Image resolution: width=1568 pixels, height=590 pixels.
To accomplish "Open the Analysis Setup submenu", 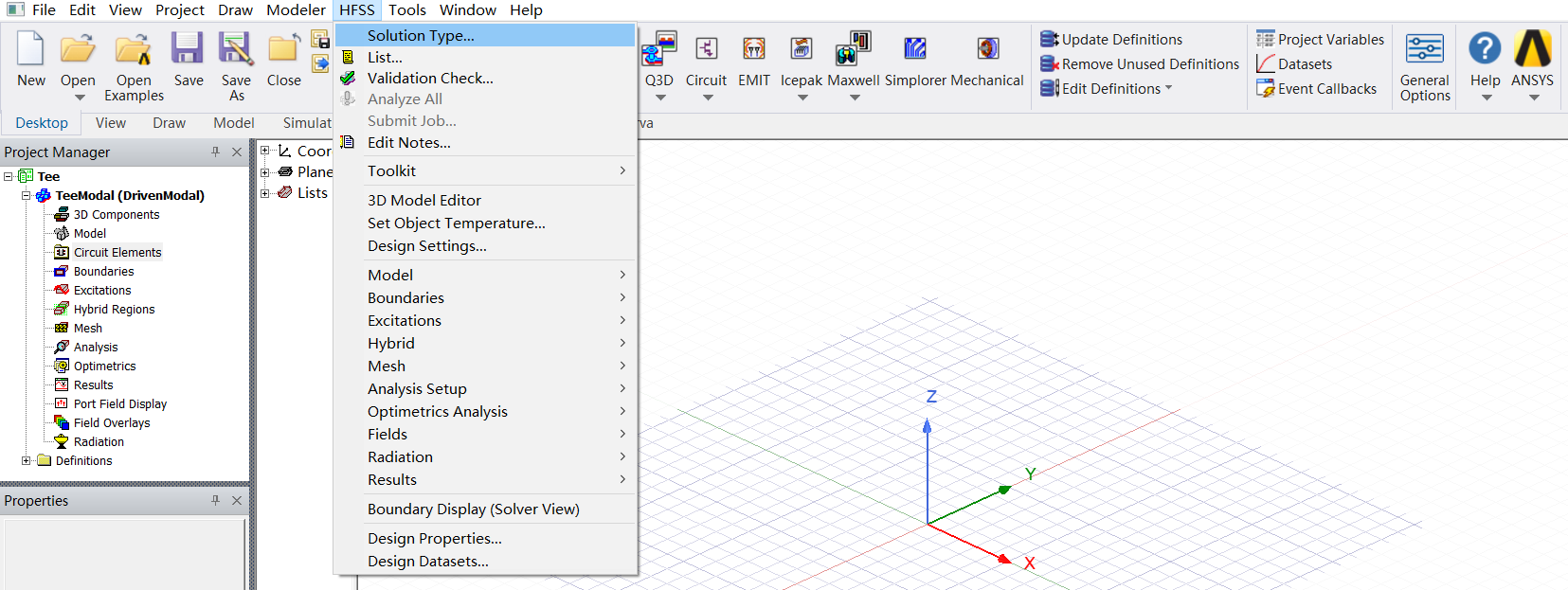I will tap(485, 388).
